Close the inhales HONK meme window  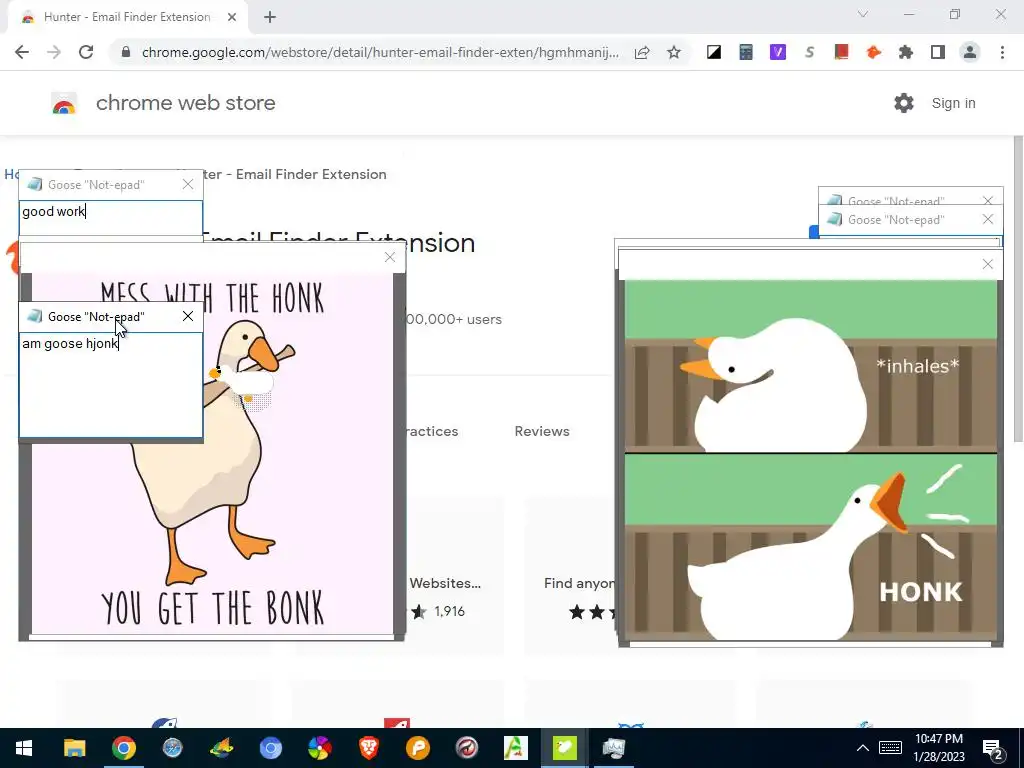[987, 264]
